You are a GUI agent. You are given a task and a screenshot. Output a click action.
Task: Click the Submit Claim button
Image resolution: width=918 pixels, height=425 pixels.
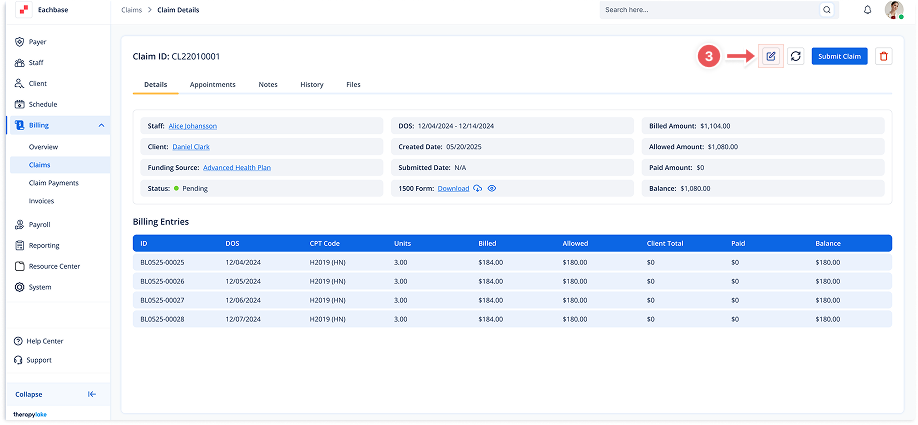click(839, 57)
